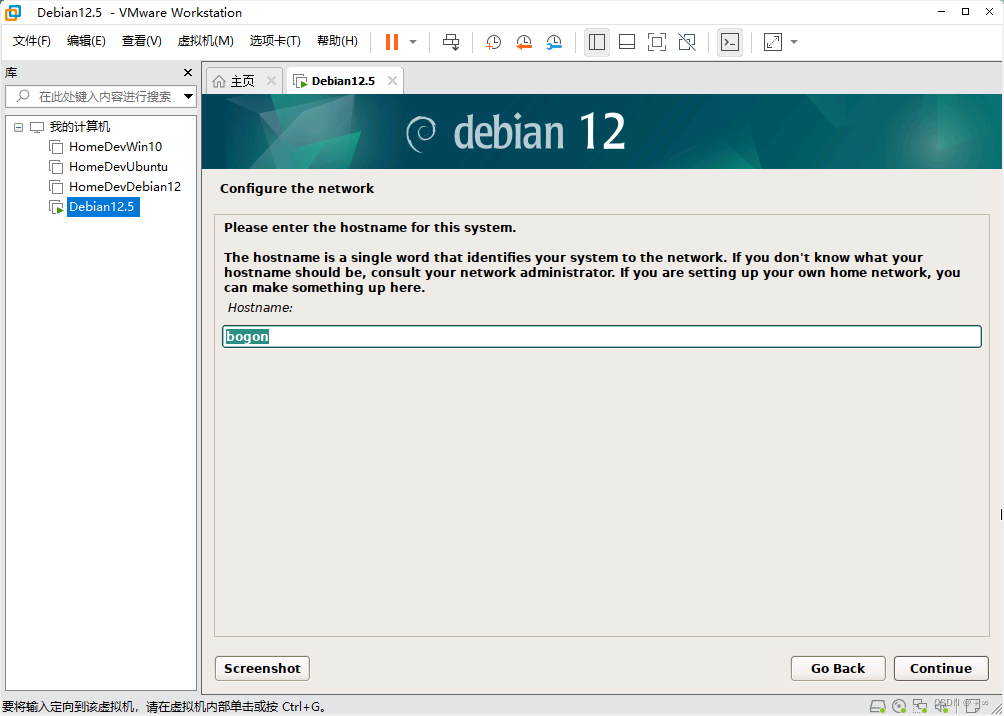Click the network adapter status icon
Image resolution: width=1004 pixels, height=716 pixels.
[920, 705]
